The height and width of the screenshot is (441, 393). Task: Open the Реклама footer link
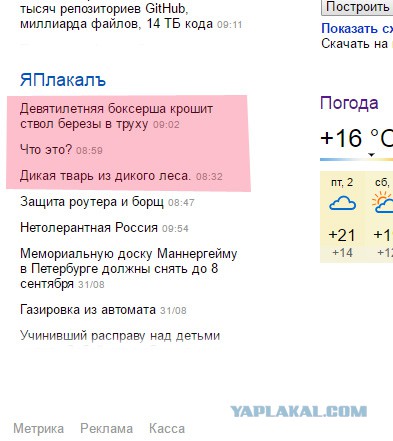coord(106,429)
